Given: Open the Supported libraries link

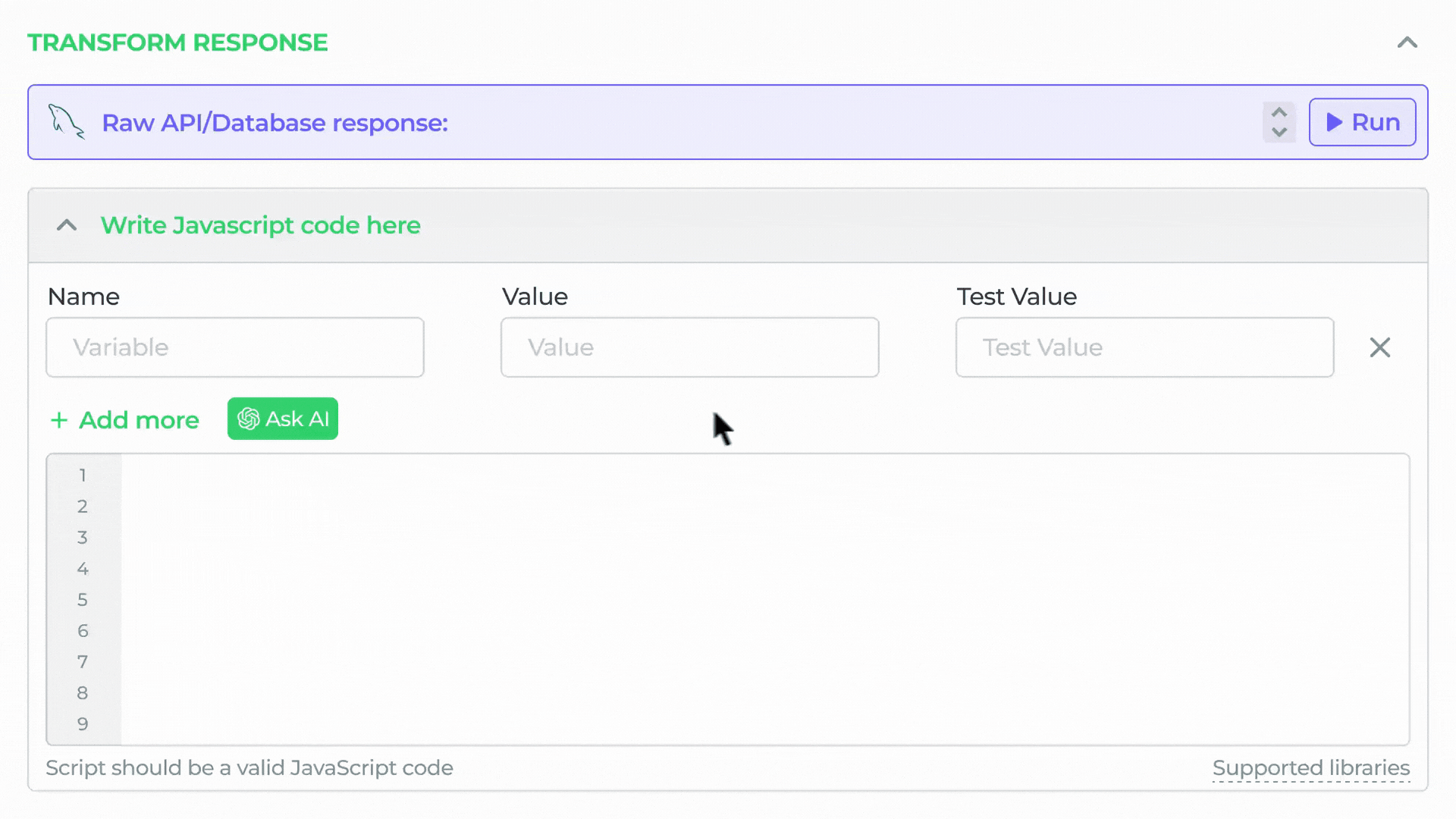Looking at the screenshot, I should [x=1311, y=767].
